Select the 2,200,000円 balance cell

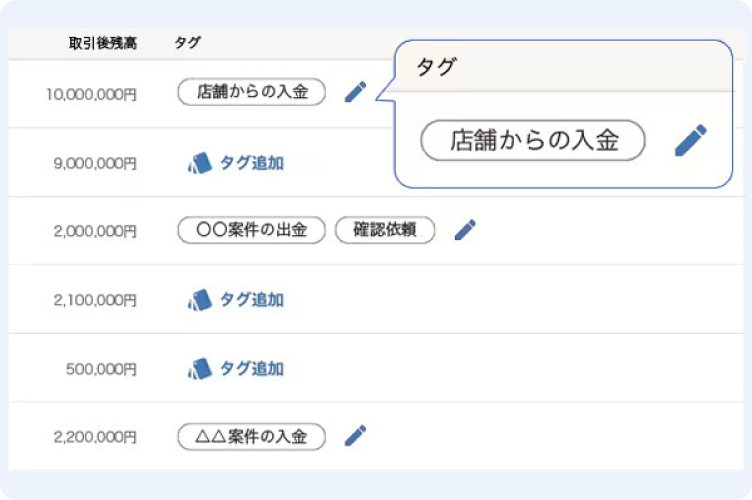click(95, 437)
